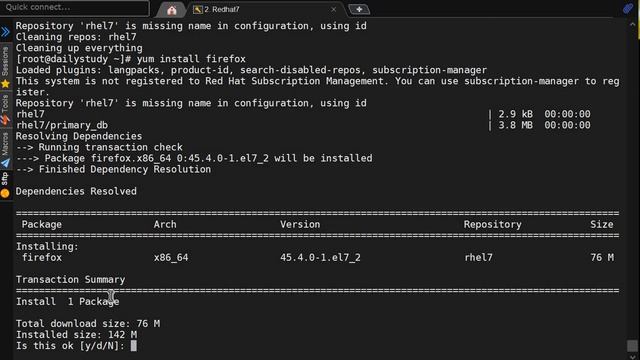This screenshot has width=640, height=360.
Task: Click the 'Is this ok [y/d/N]:' prompt
Action: [x=70, y=346]
